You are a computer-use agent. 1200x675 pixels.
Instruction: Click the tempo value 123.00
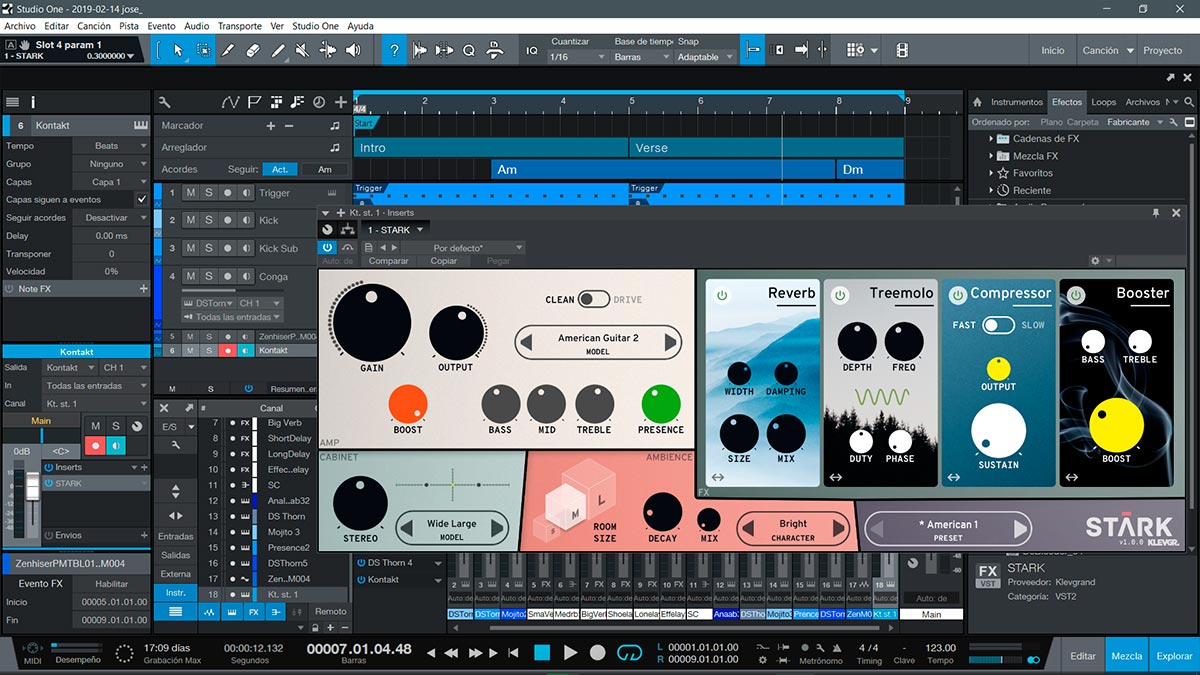pyautogui.click(x=940, y=648)
